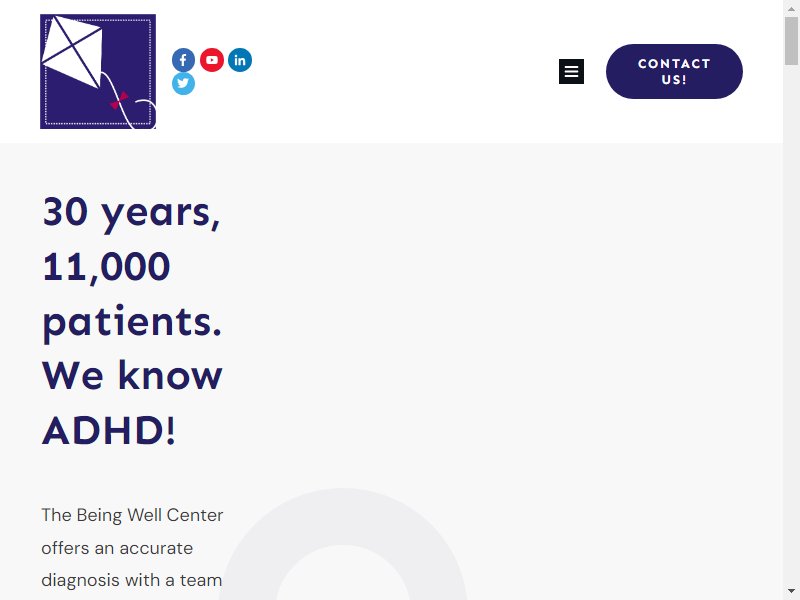
Task: Click the empty scrollbar track below thumb
Action: coord(791,327)
